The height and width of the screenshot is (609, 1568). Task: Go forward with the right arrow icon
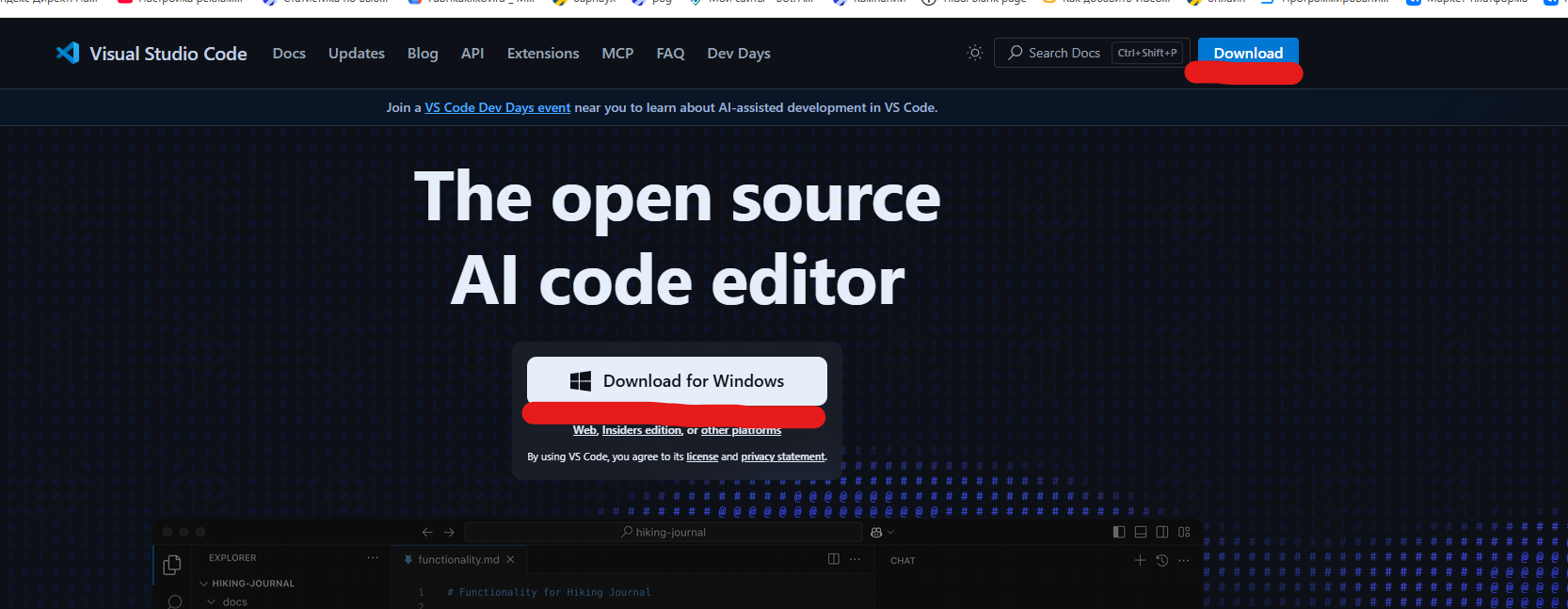tap(449, 532)
